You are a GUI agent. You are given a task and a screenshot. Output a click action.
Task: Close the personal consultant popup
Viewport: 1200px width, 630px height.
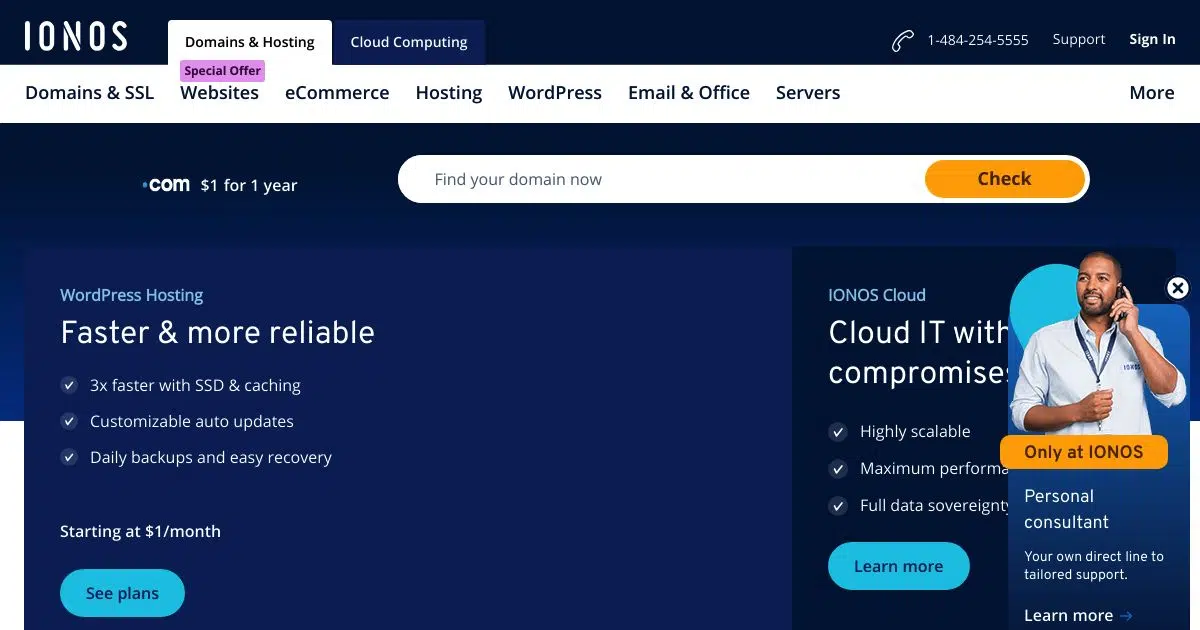(x=1178, y=288)
